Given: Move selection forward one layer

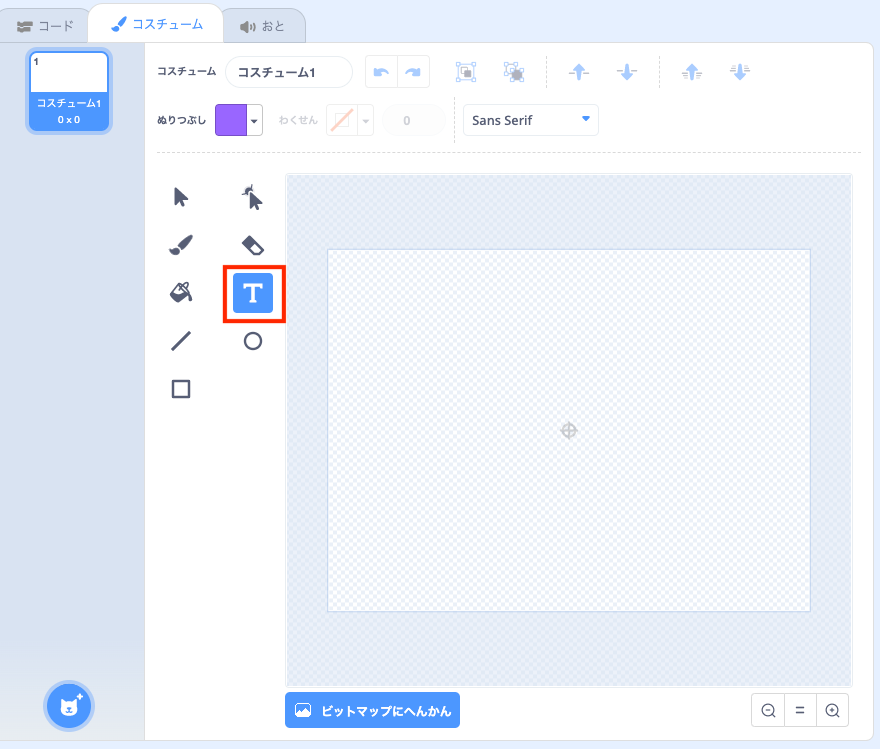Looking at the screenshot, I should [579, 72].
